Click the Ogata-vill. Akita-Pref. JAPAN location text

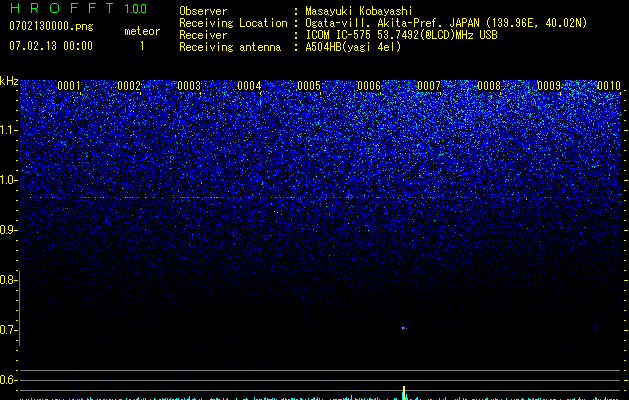click(446, 23)
